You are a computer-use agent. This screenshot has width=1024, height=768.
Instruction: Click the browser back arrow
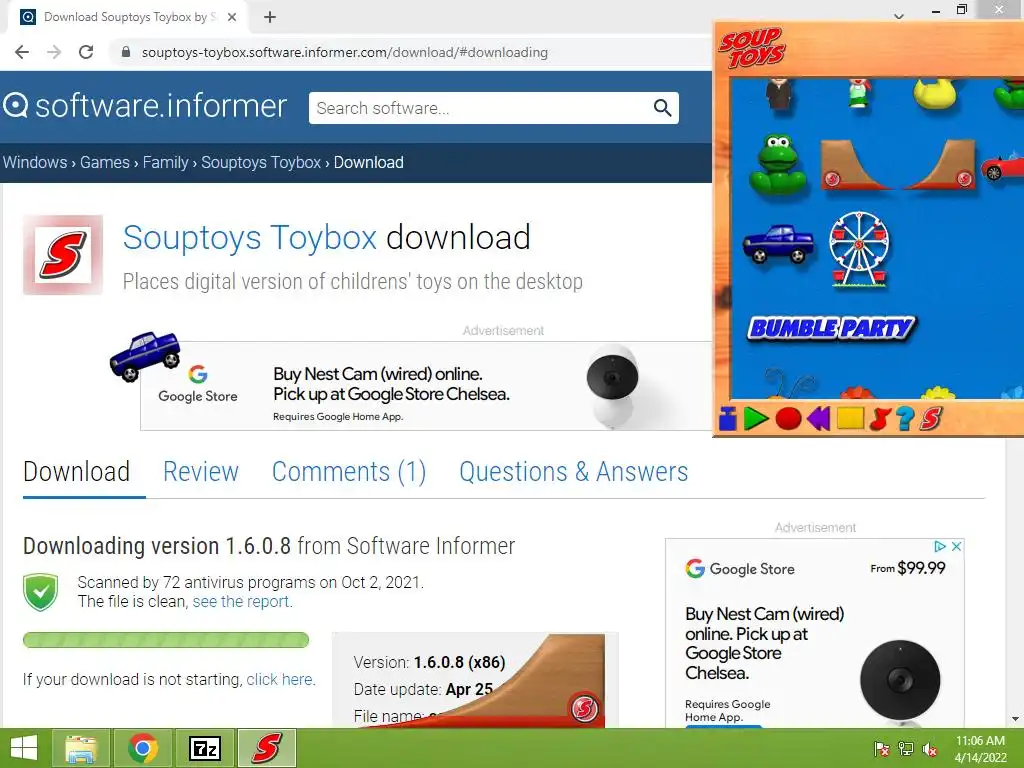click(22, 52)
